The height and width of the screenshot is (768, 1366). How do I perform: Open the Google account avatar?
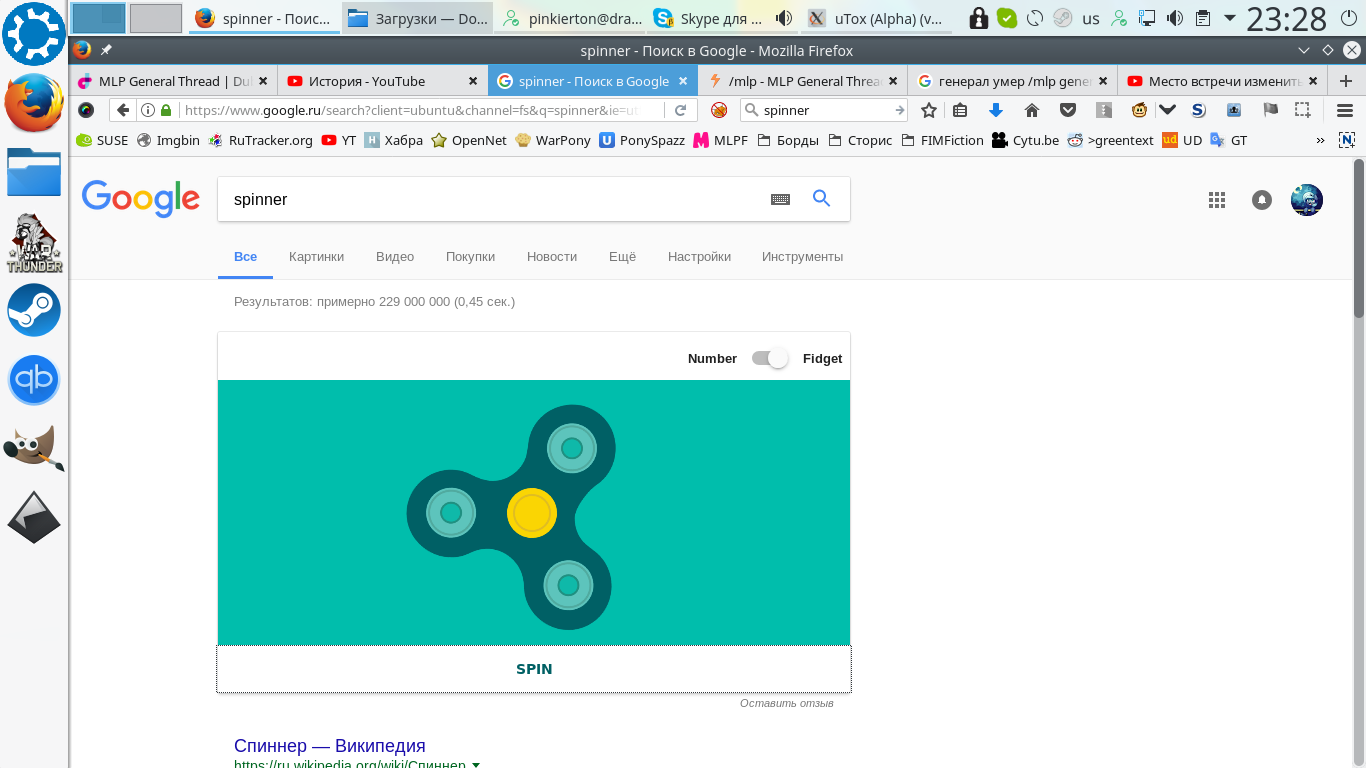point(1307,200)
